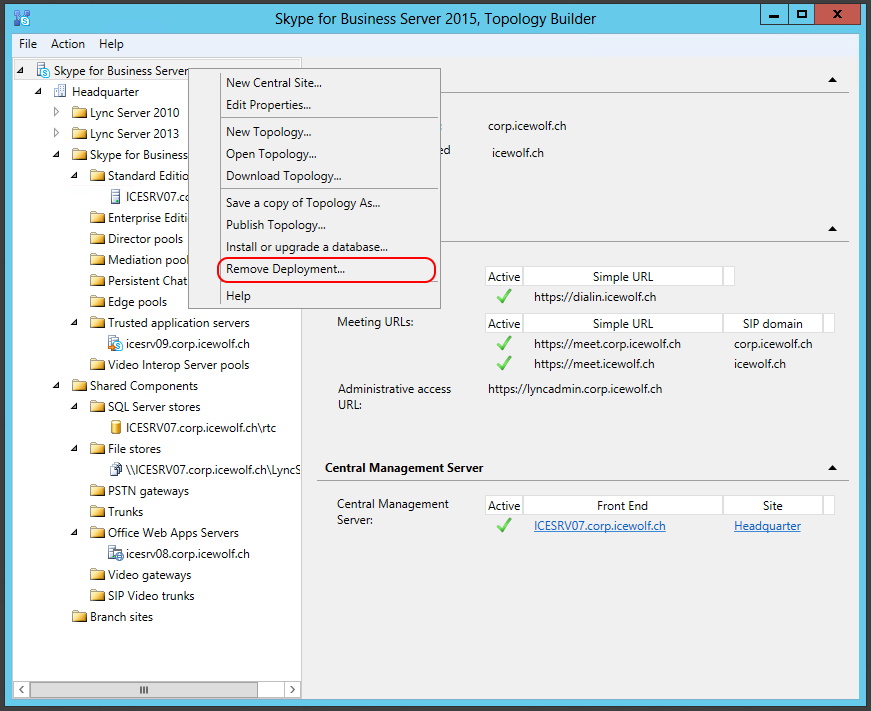Collapse the Standard Edition Front End node
This screenshot has width=871, height=711.
(x=74, y=176)
